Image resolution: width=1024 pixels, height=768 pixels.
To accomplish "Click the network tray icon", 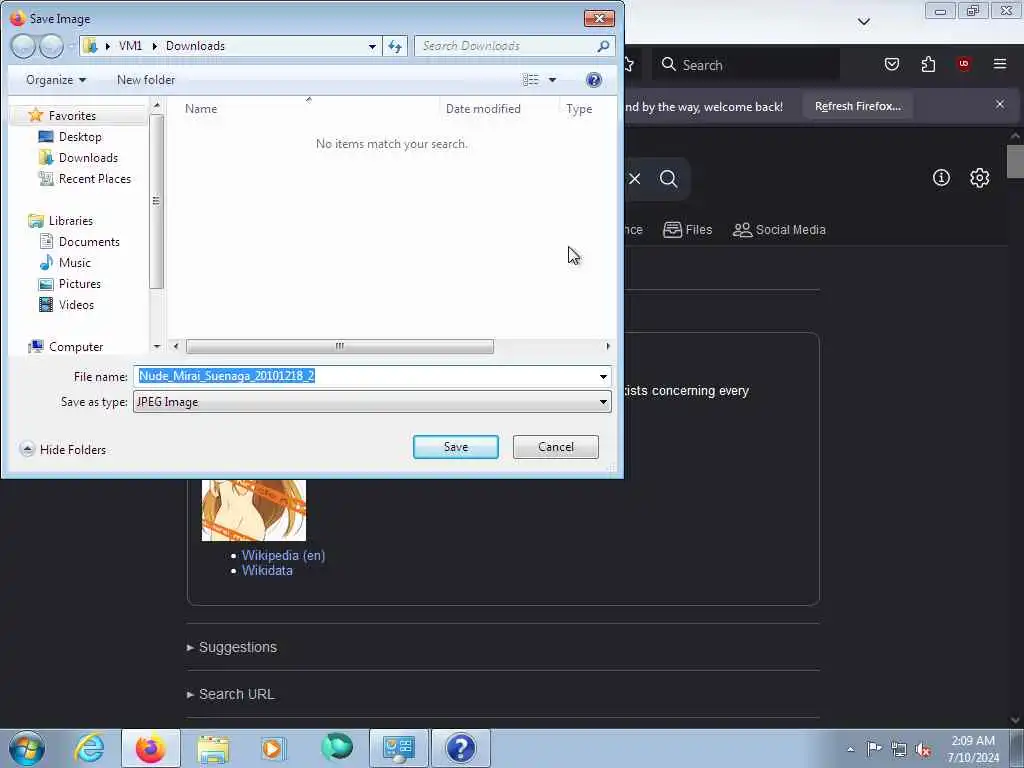I will coord(899,749).
